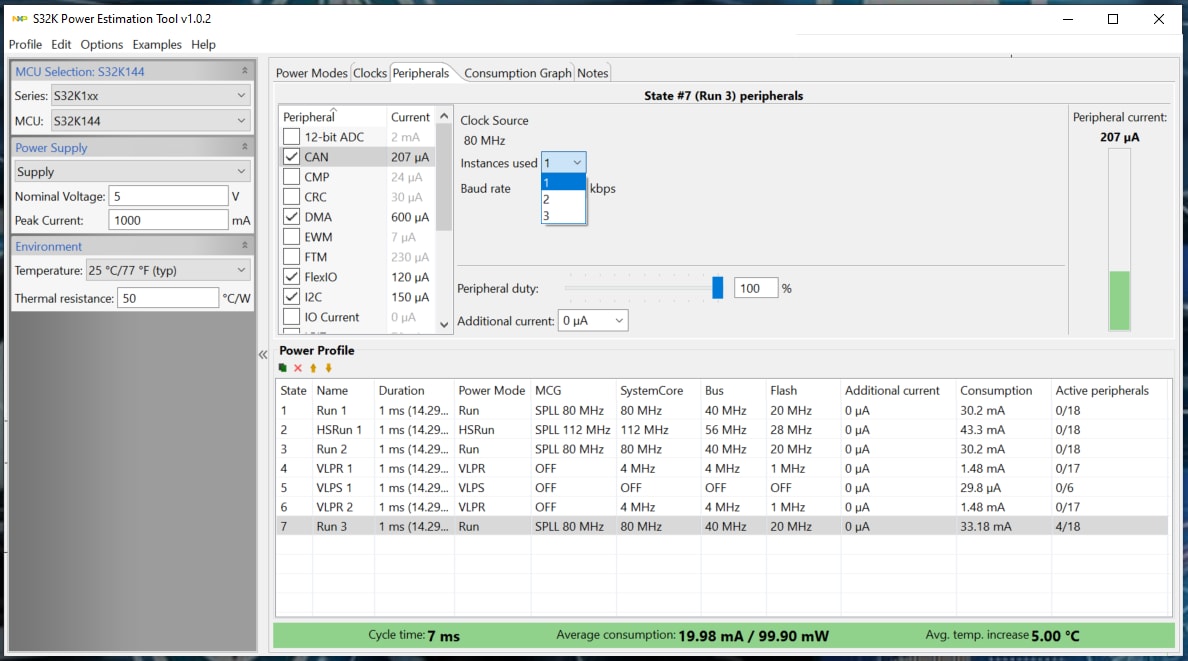
Task: Click the red X delete state icon
Action: (x=298, y=368)
